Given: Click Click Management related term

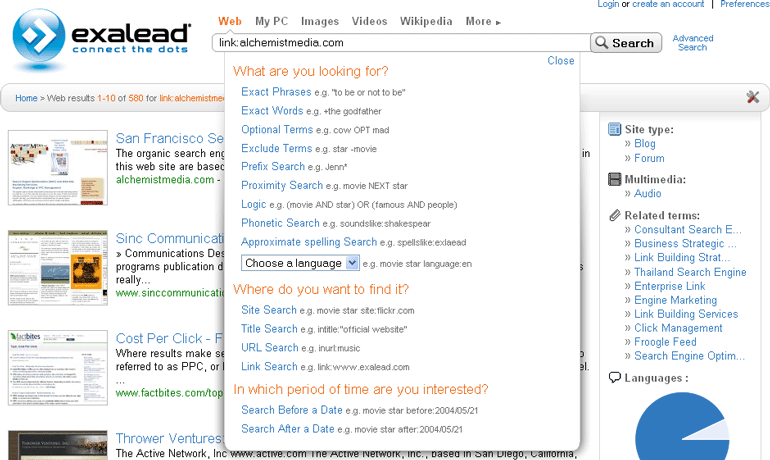Looking at the screenshot, I should (678, 328).
